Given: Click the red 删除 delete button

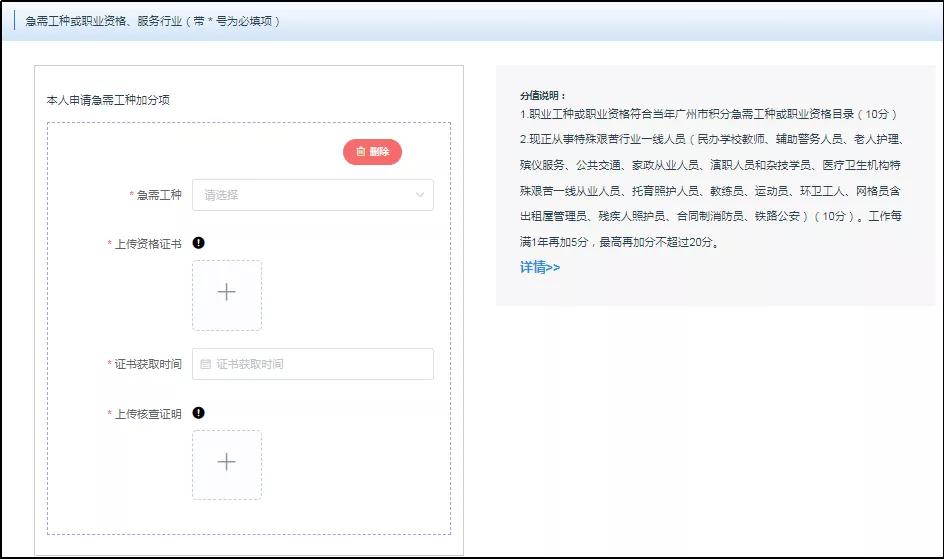Looking at the screenshot, I should pos(372,152).
